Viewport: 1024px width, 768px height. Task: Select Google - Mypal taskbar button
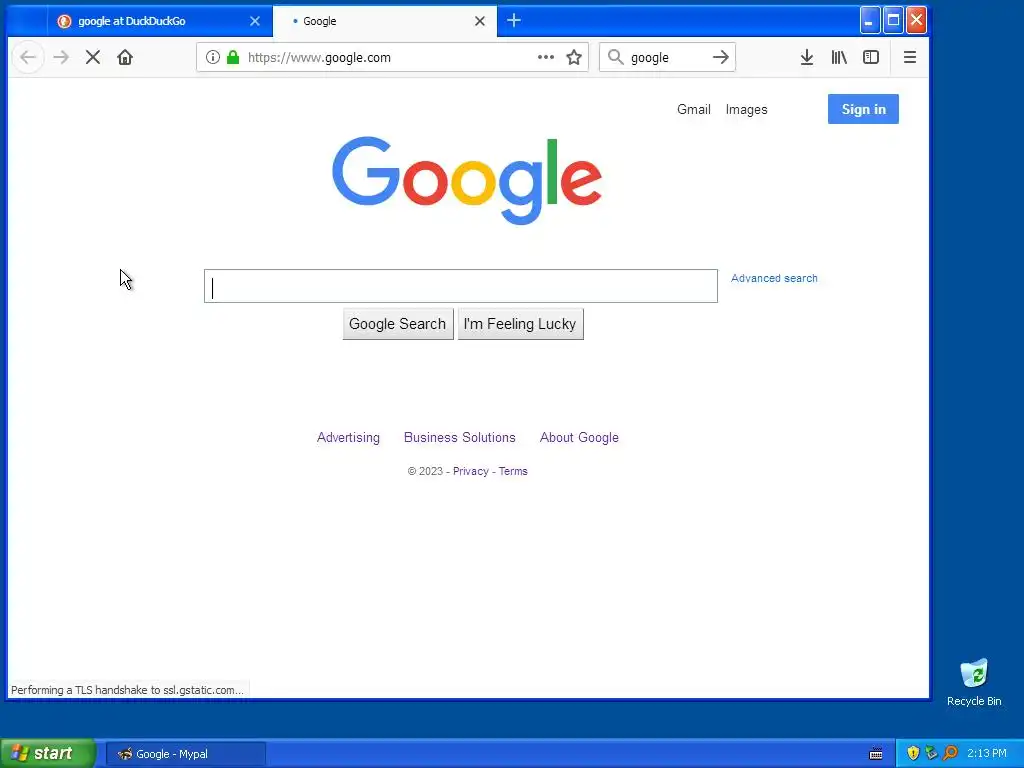pos(185,754)
